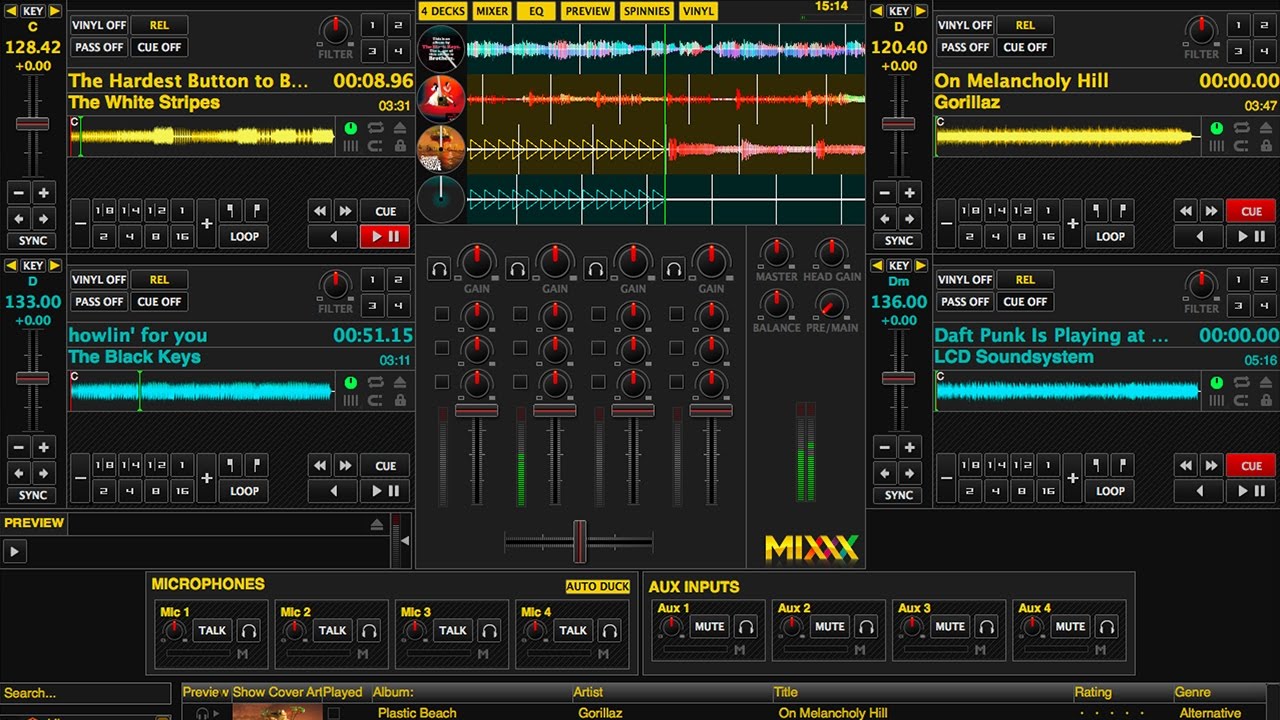
Task: Set 1/8 beat loop on Gorillaz deck
Action: tap(970, 211)
